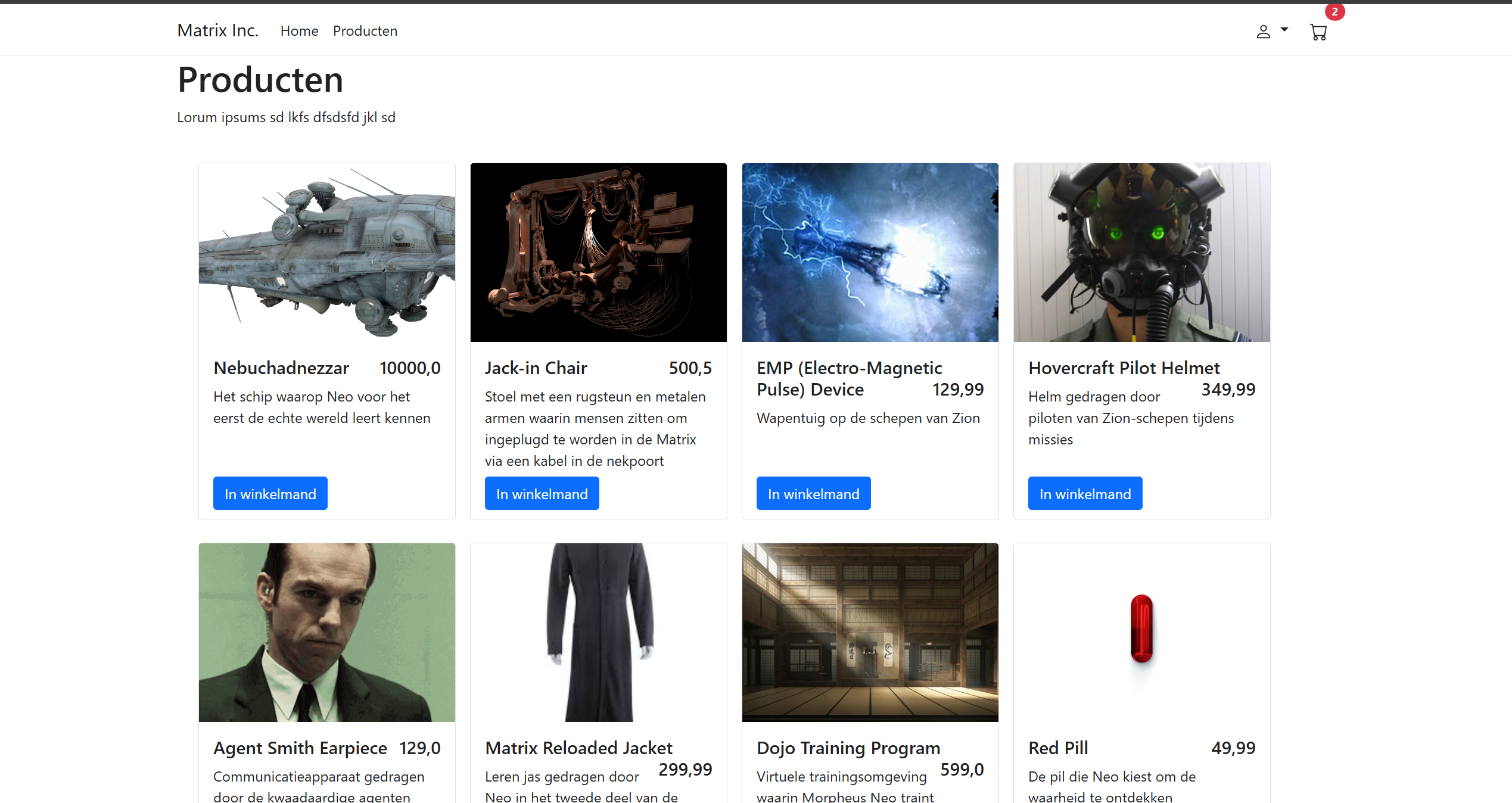This screenshot has height=803, width=1512.
Task: Click the price 129,99
Action: tap(958, 390)
